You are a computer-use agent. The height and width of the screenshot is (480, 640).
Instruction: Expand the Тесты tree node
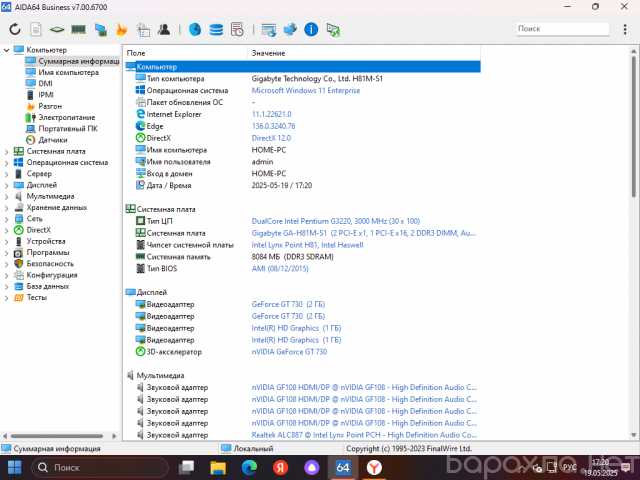coord(6,298)
